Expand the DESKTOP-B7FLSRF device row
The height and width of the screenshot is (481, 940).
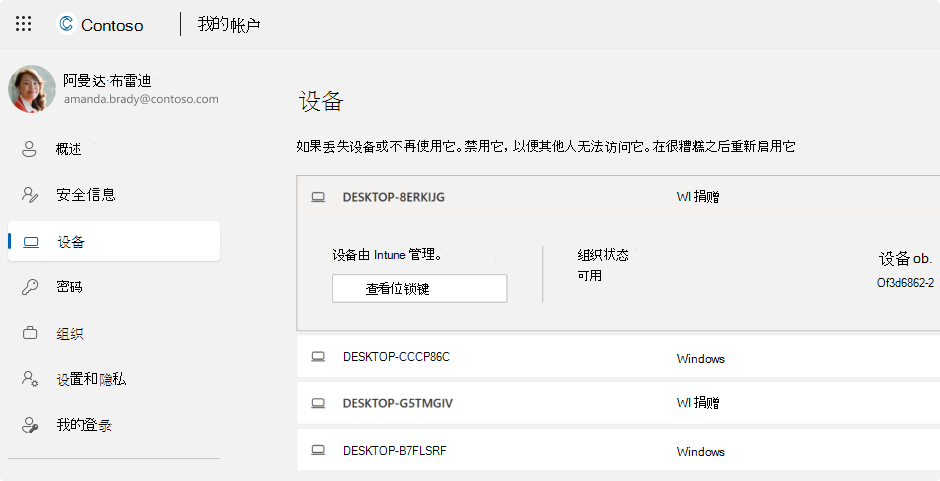[x=618, y=450]
